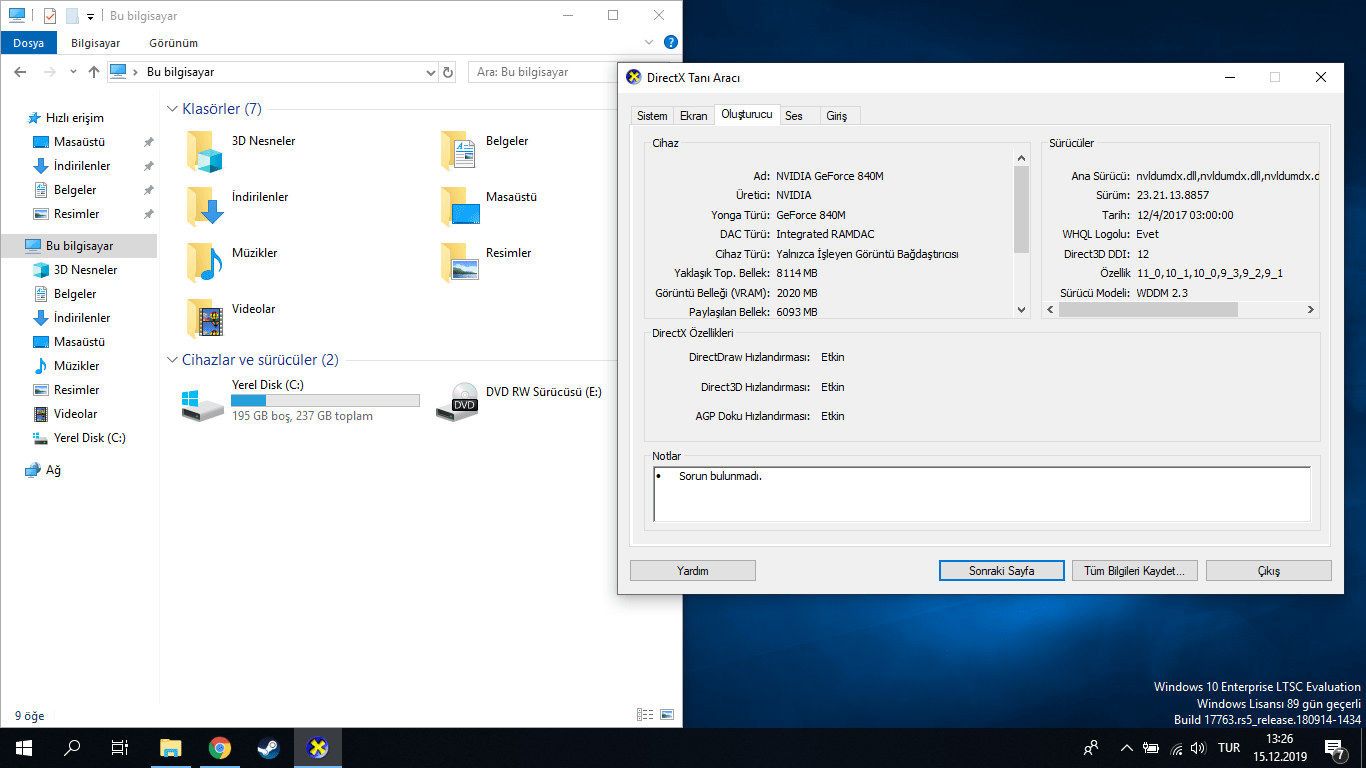Click the Explorer forward arrow
1366x768 pixels.
48,72
